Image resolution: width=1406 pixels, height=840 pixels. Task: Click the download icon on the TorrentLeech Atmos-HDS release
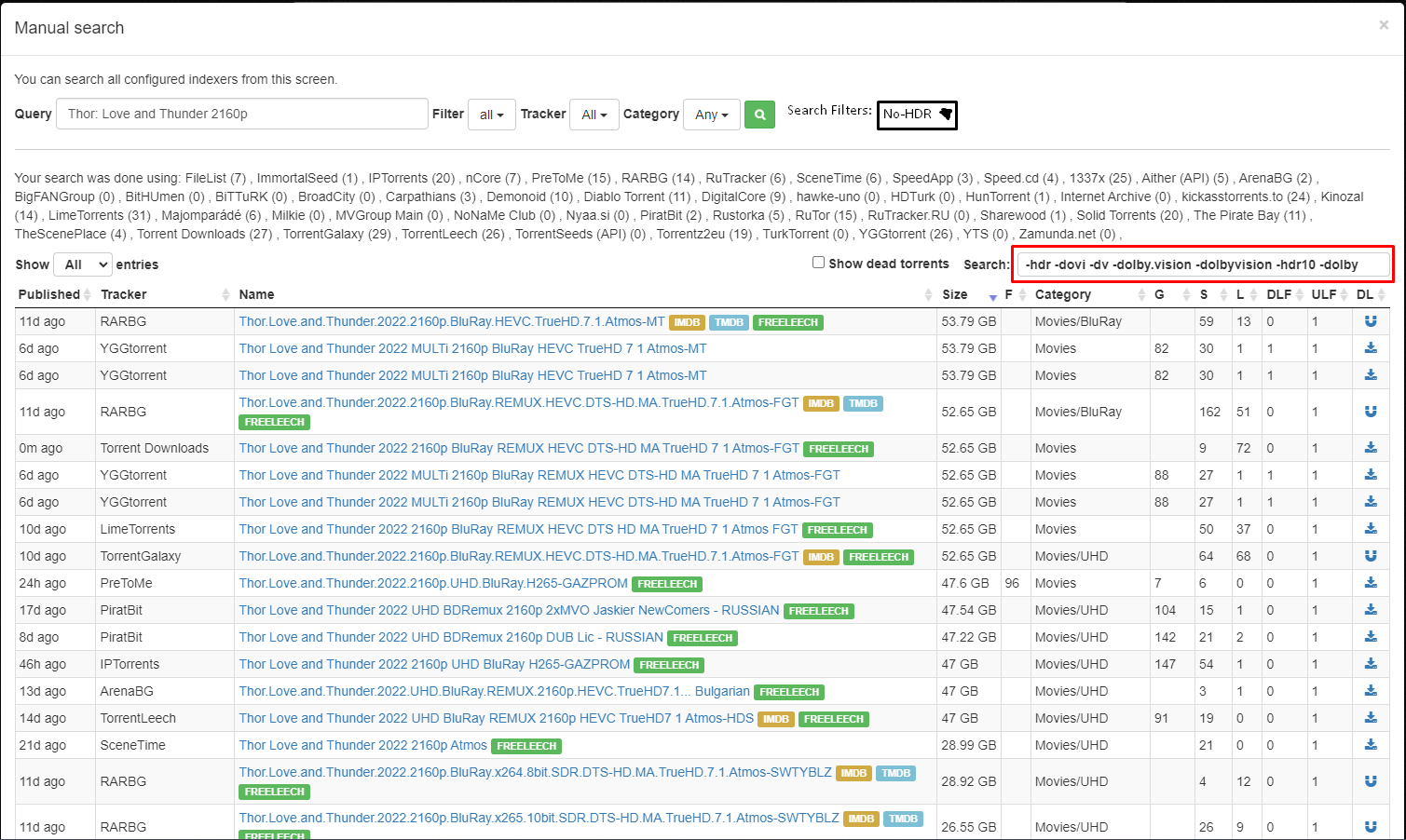tap(1371, 718)
